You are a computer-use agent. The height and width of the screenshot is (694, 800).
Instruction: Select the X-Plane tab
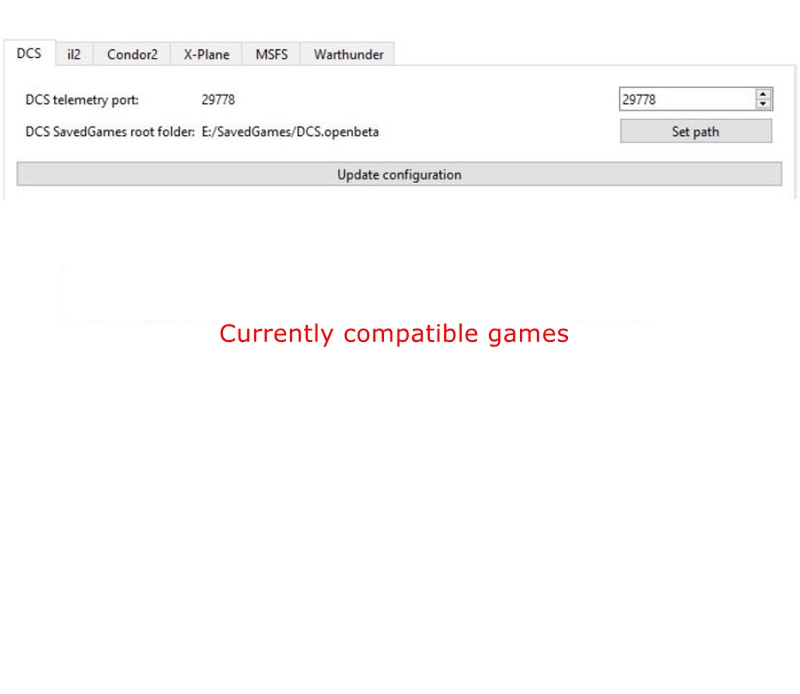206,55
